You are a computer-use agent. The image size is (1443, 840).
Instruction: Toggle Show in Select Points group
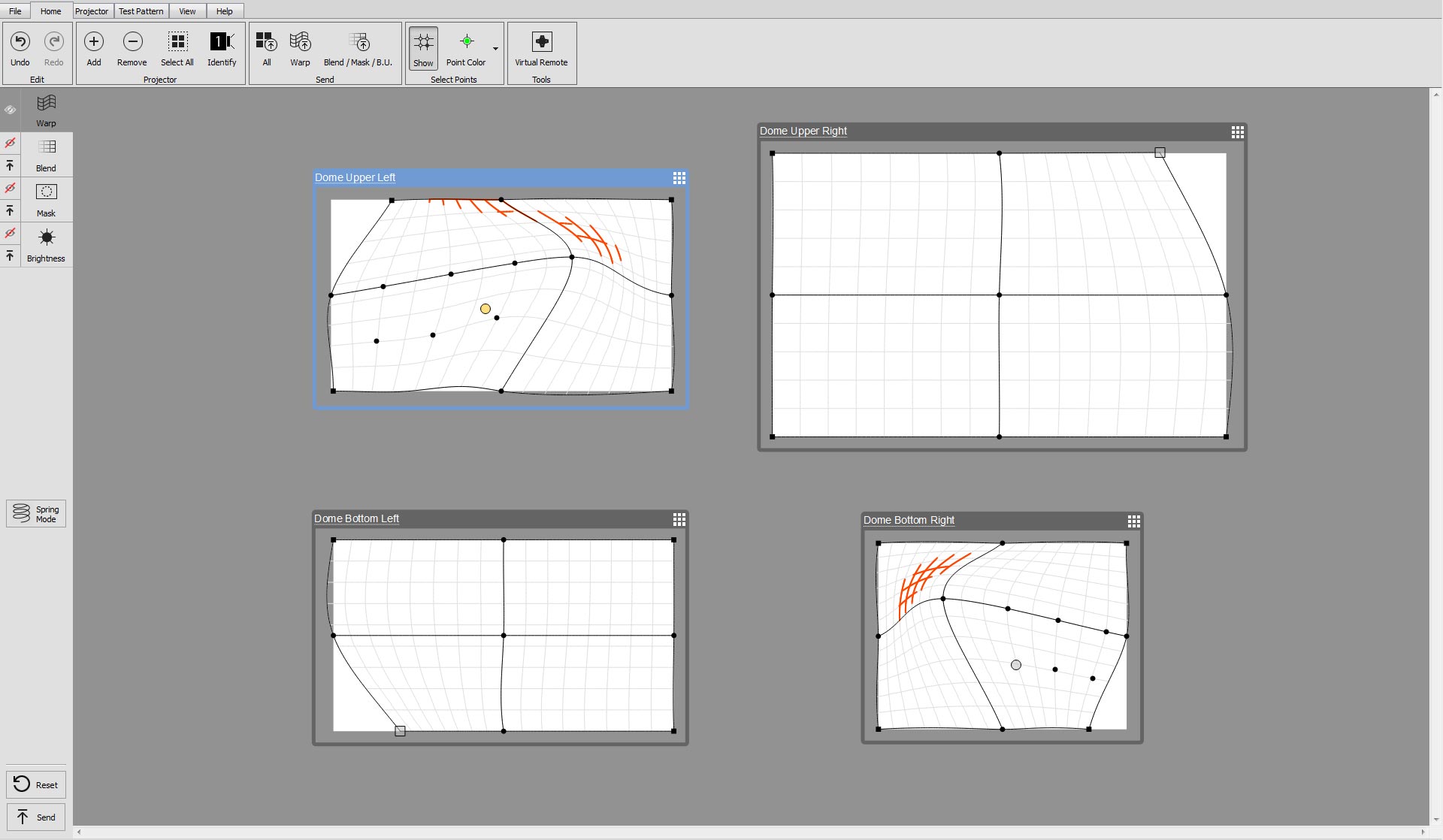(423, 49)
